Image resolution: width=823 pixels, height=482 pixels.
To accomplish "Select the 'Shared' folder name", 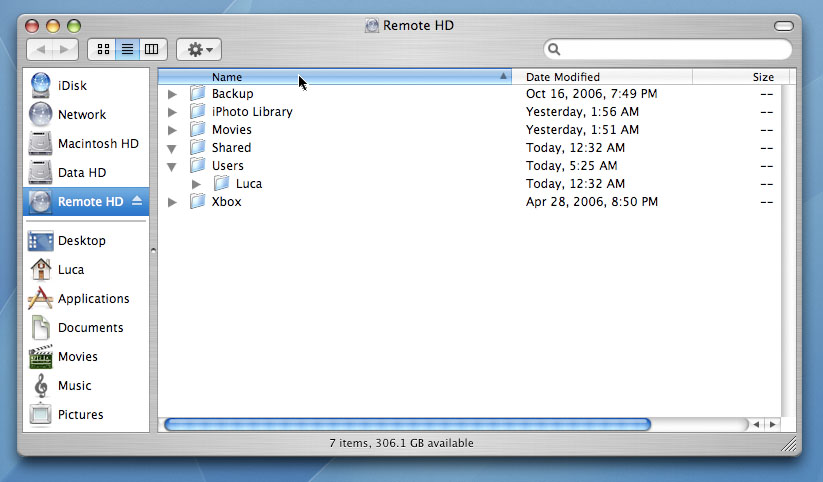I will [231, 148].
